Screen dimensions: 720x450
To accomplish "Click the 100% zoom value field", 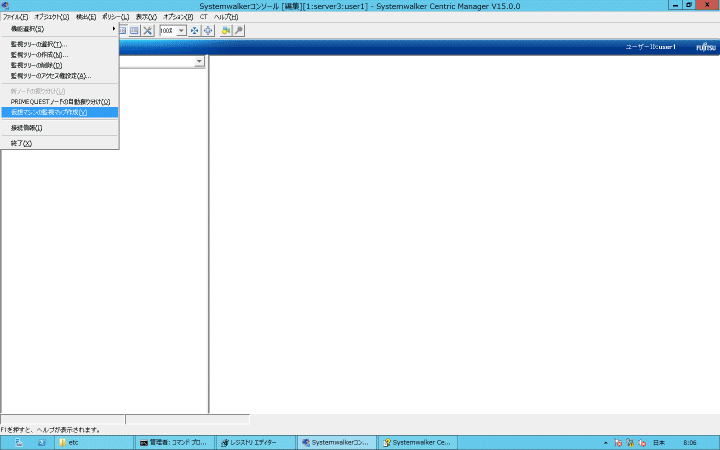I will [168, 31].
